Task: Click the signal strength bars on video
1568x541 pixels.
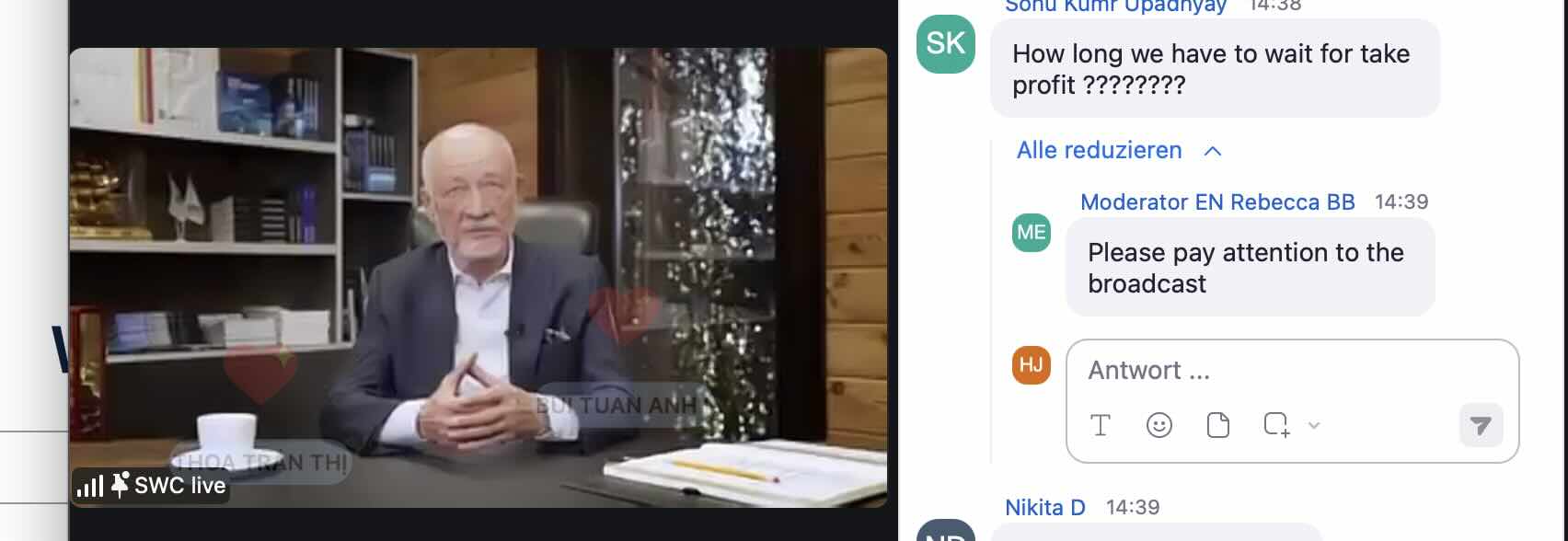Action: tap(90, 485)
